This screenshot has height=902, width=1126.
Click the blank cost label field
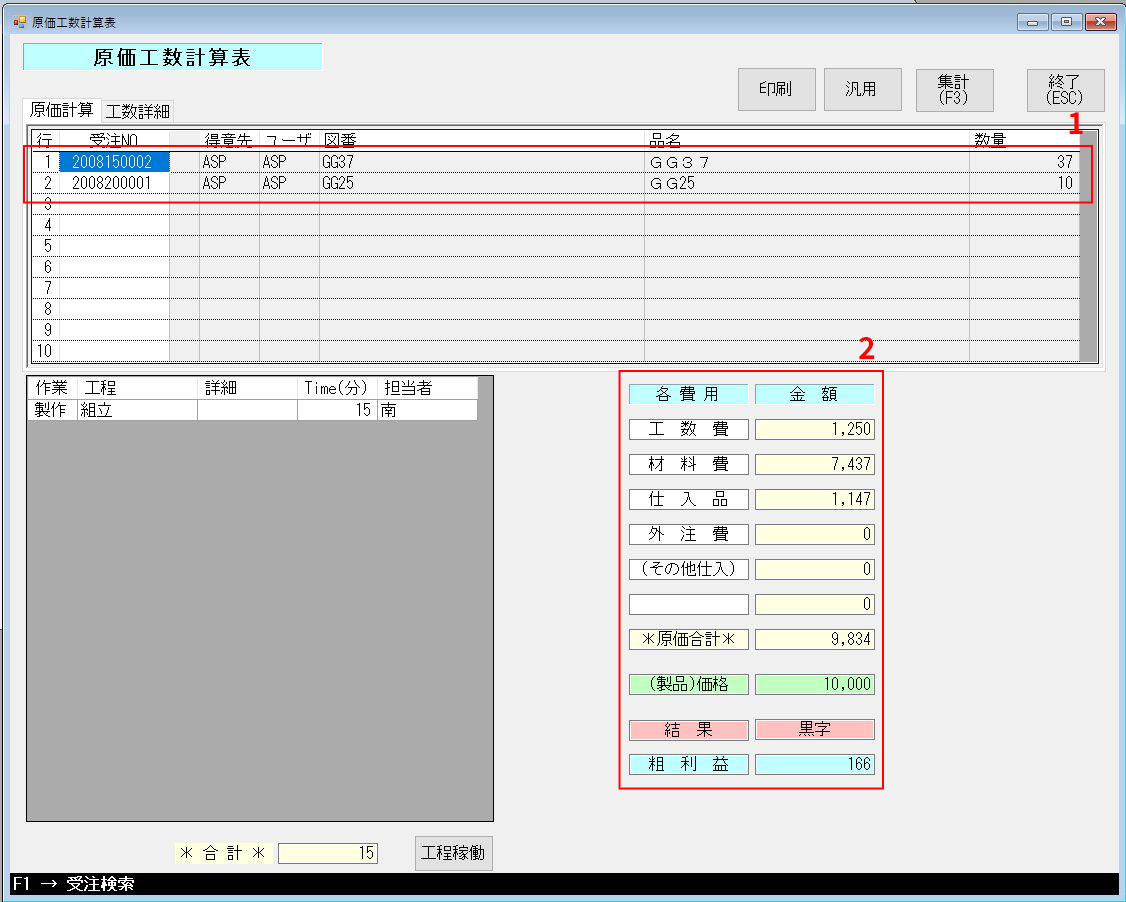(689, 604)
